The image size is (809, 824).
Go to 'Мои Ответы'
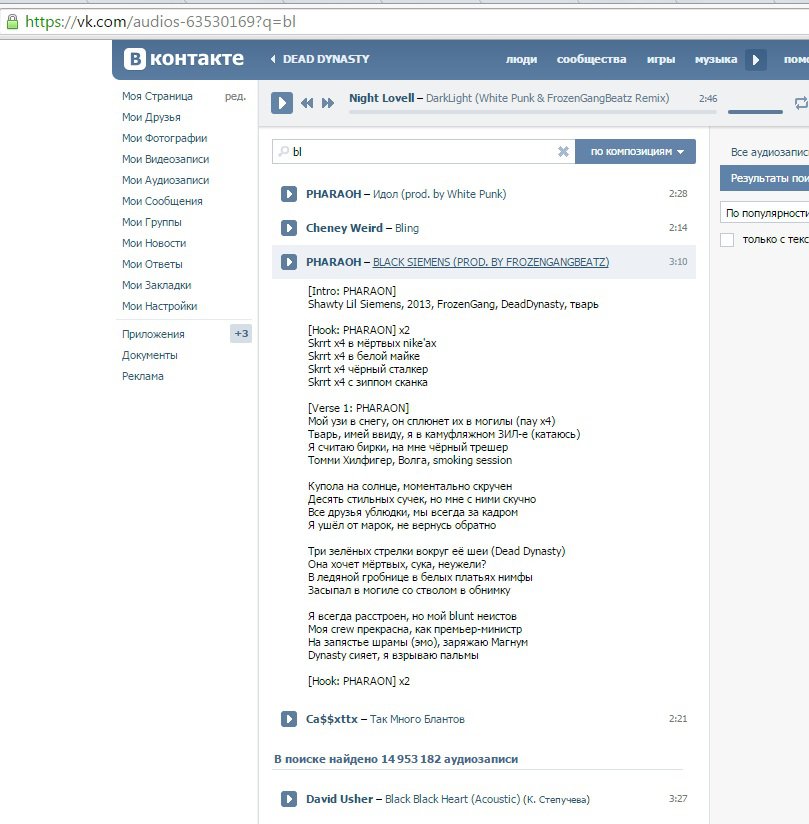tap(152, 264)
